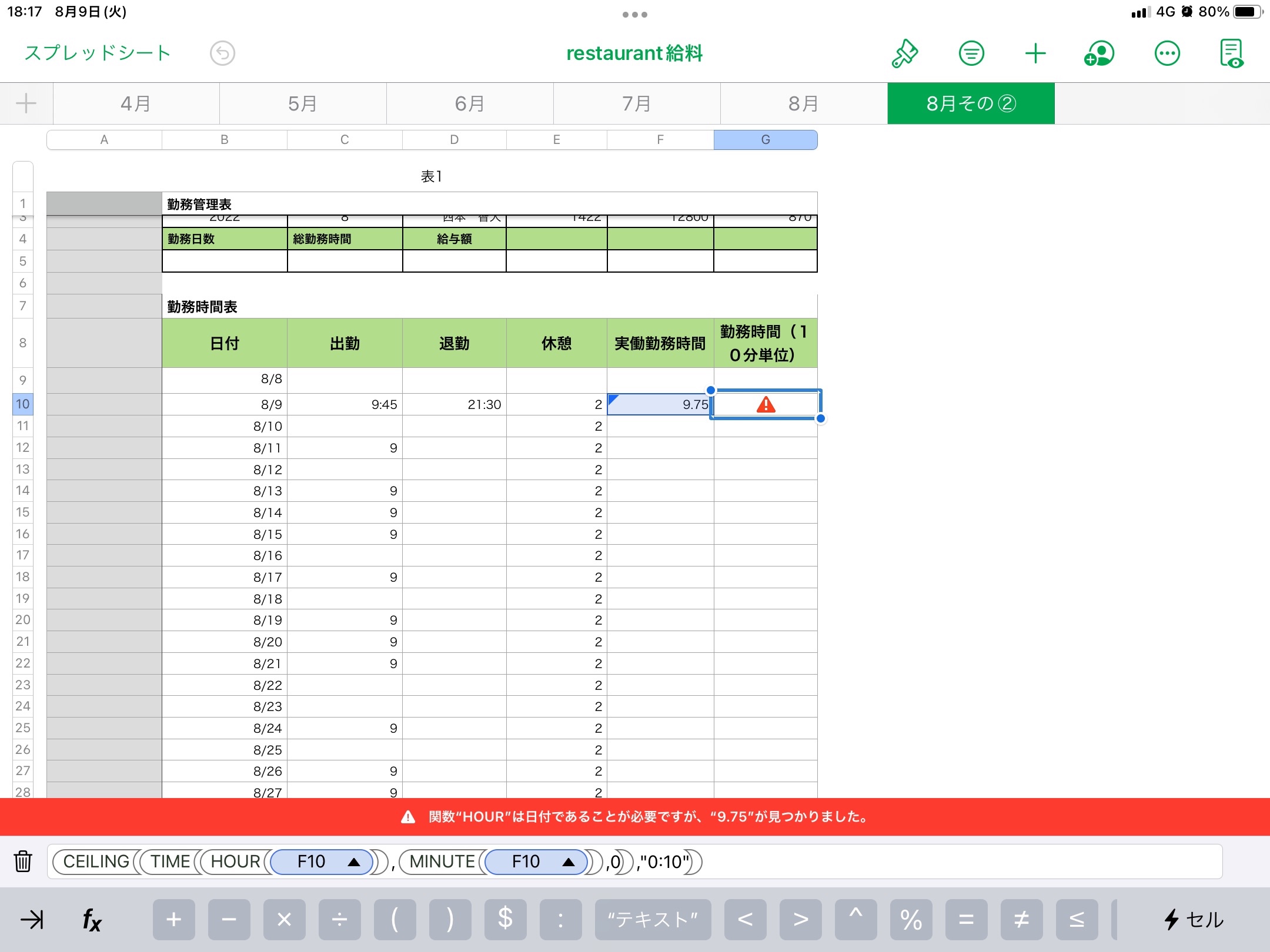Tap the plus insert icon in toolbar
Viewport: 1270px width, 952px height.
[x=1035, y=53]
